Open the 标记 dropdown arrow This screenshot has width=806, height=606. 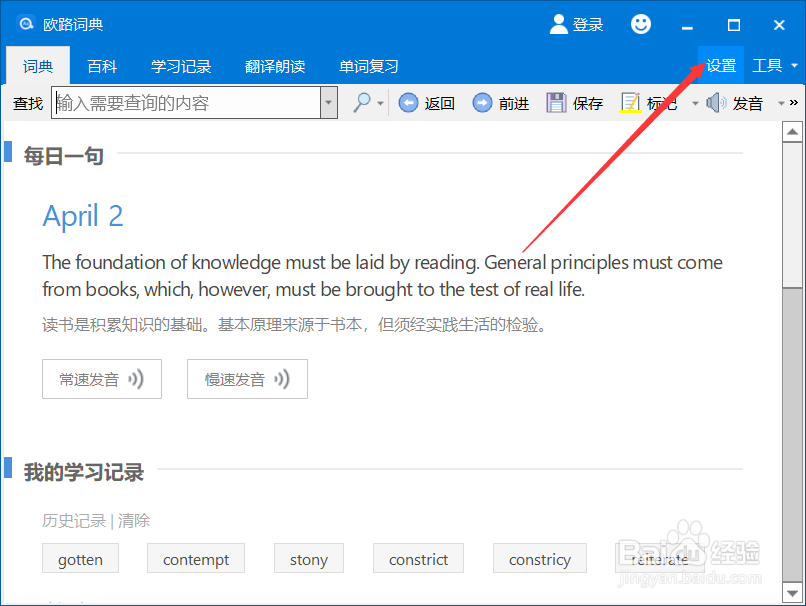point(695,103)
